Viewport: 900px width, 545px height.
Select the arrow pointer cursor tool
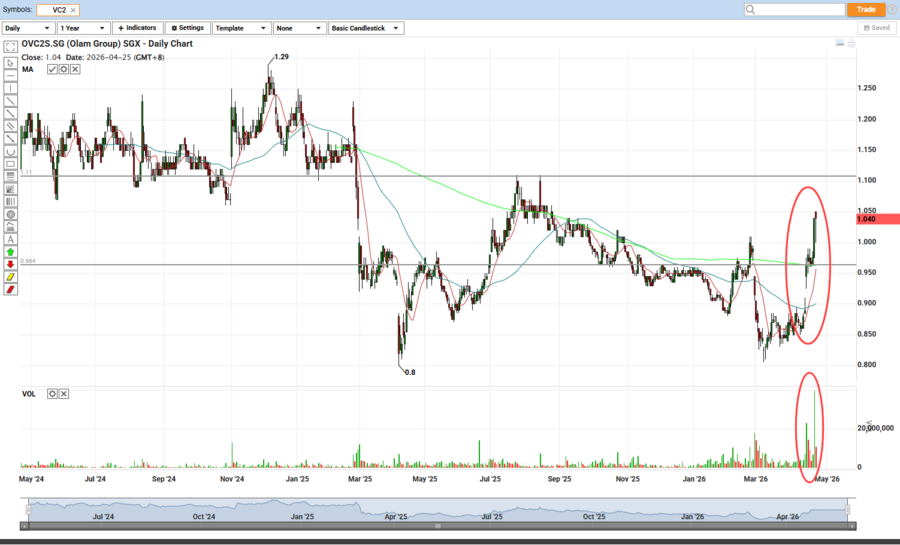(x=11, y=62)
